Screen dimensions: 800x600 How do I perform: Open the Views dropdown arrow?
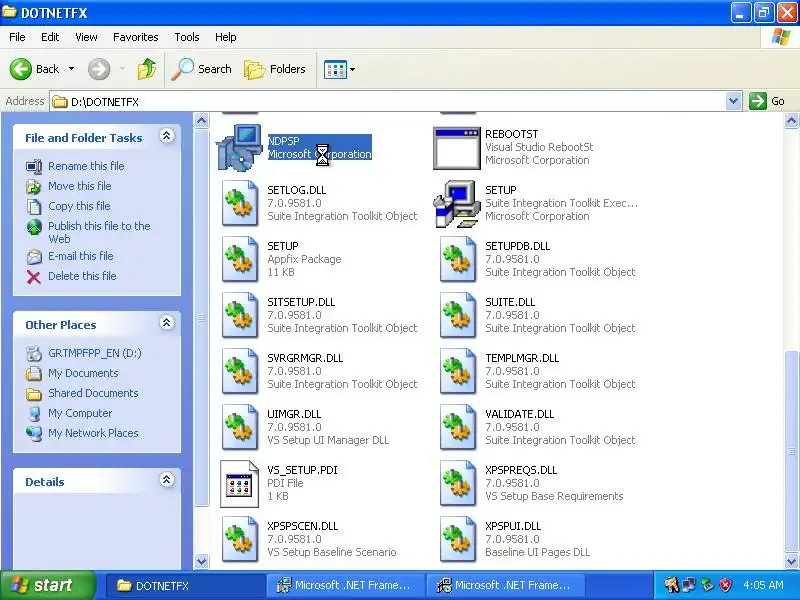tap(353, 69)
